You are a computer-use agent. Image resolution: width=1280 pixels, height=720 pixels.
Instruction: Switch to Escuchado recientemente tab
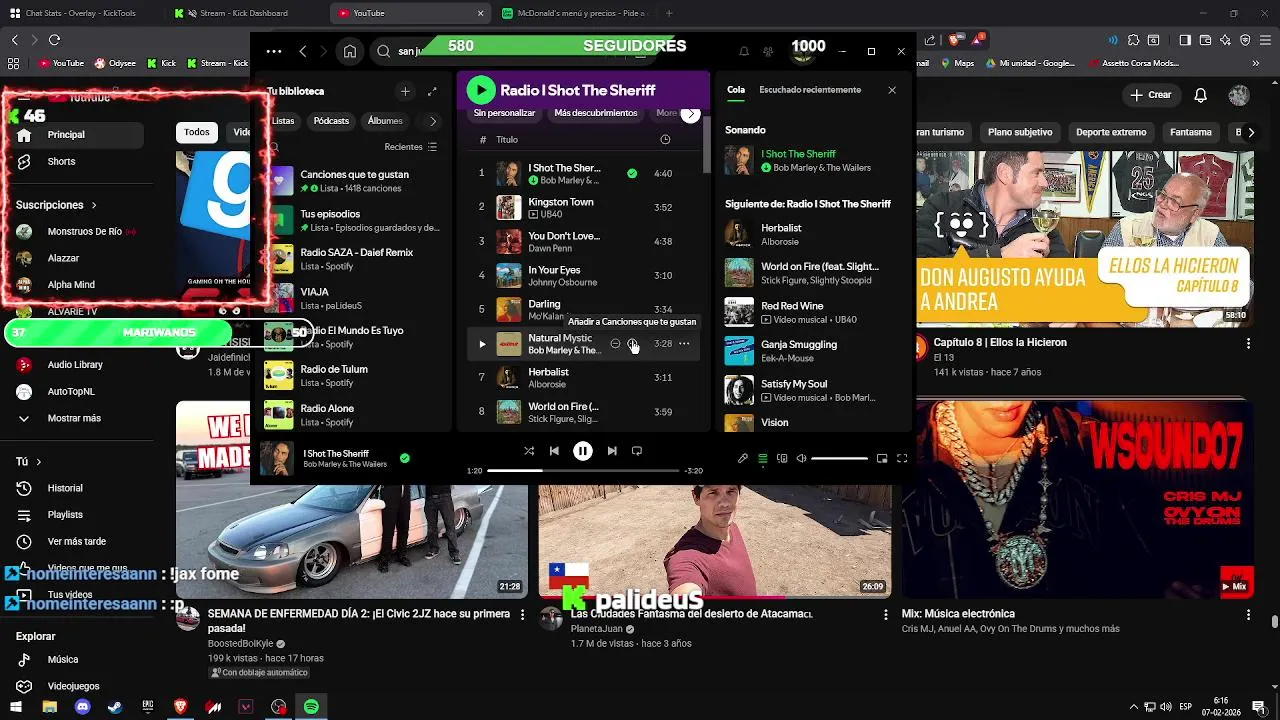point(810,90)
